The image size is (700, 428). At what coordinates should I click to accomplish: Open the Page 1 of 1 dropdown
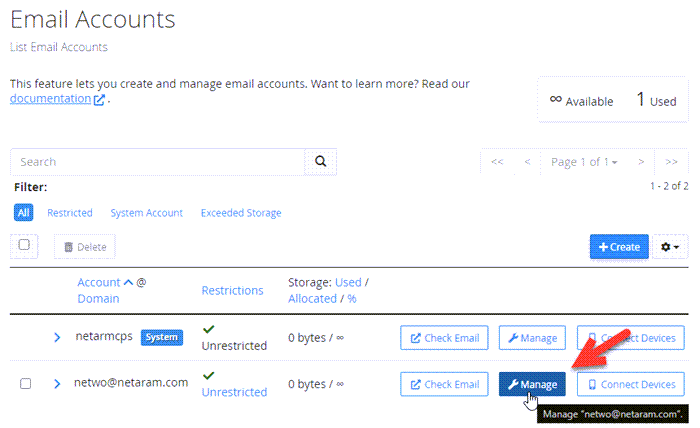pyautogui.click(x=584, y=162)
